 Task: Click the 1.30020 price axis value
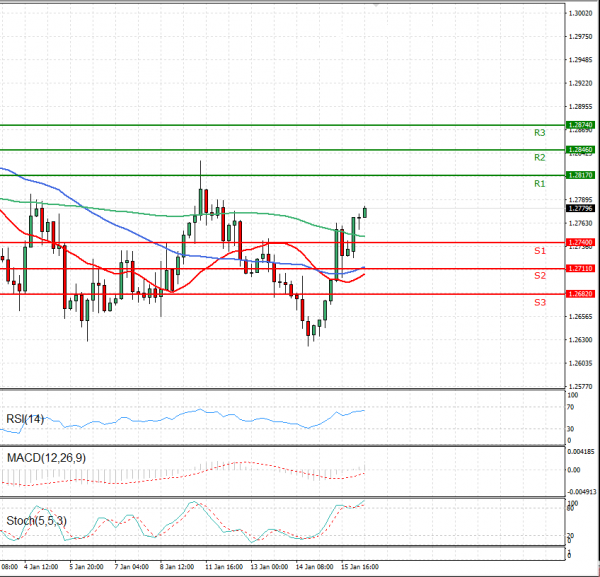point(580,13)
